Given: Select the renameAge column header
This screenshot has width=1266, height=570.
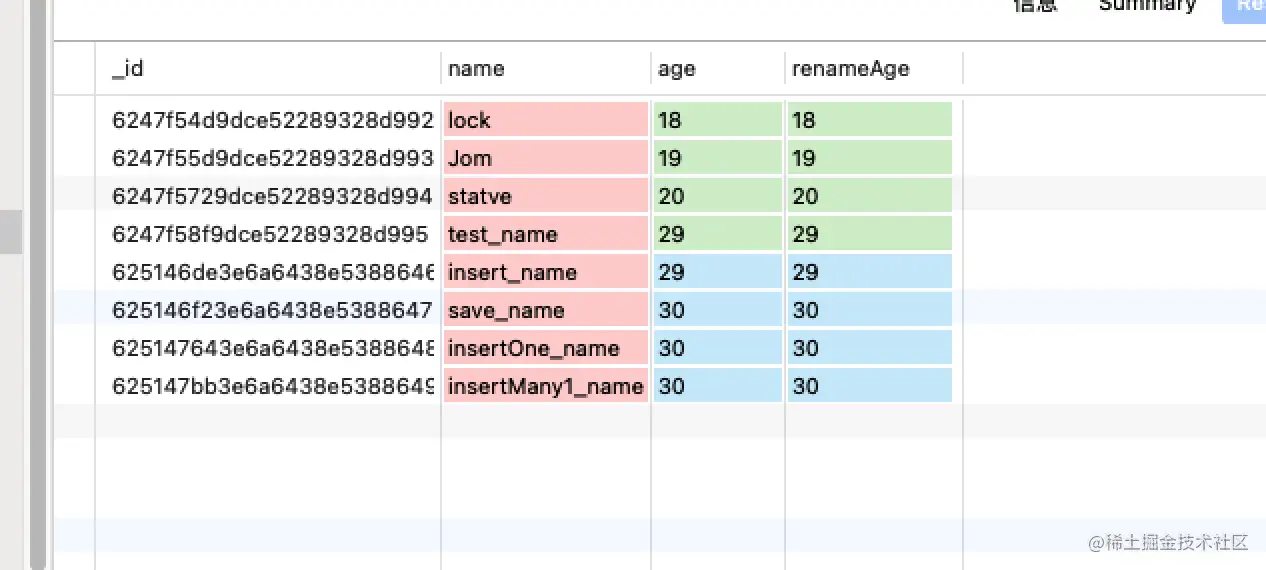Looking at the screenshot, I should [874, 69].
